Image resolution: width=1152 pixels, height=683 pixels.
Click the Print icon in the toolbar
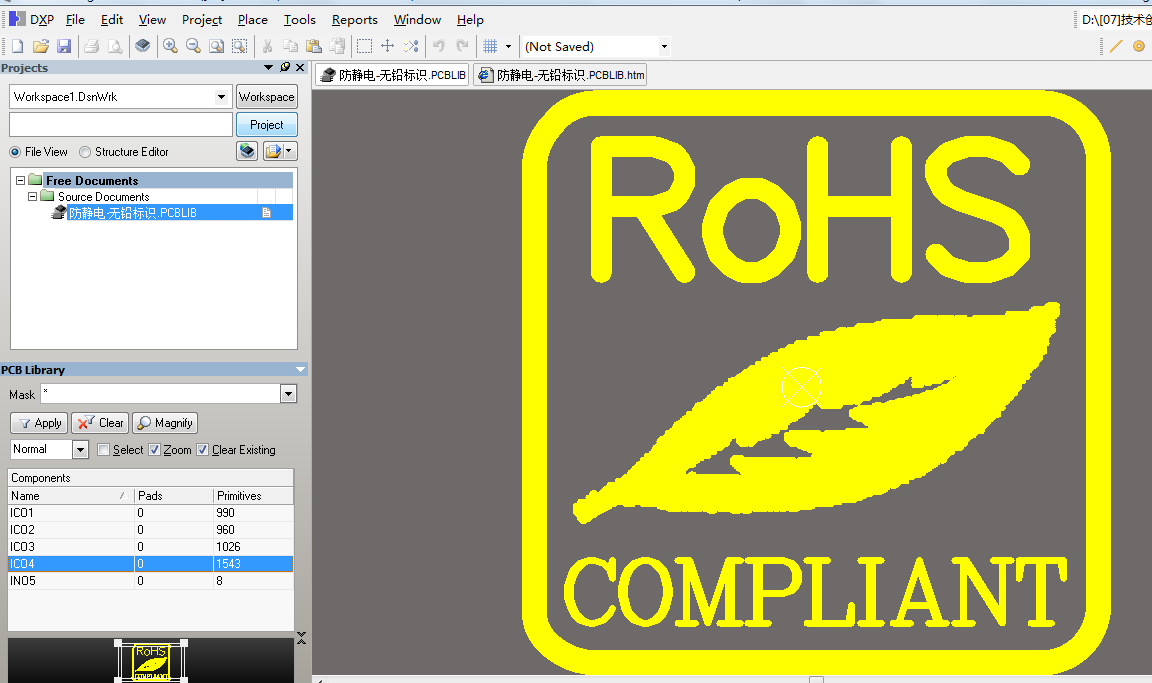91,46
